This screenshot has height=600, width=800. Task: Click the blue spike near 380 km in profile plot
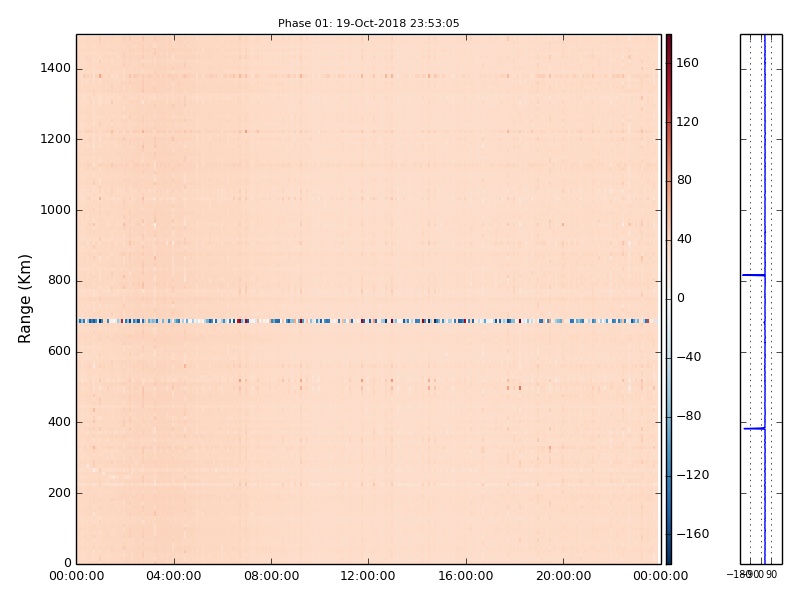coord(754,429)
